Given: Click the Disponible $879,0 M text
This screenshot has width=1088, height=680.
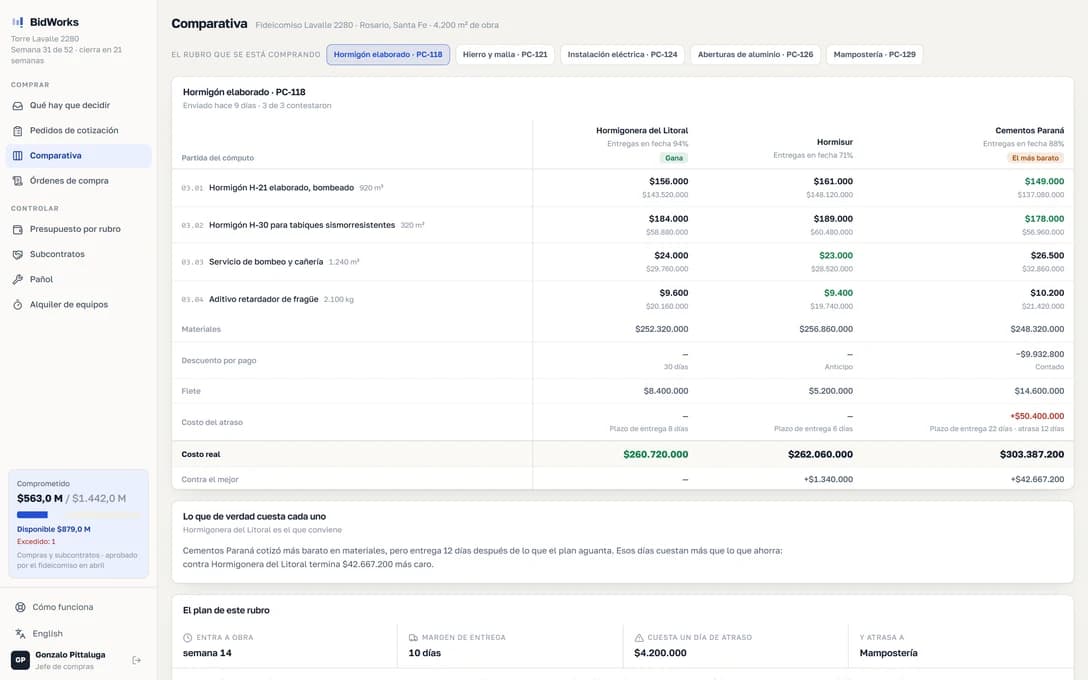Looking at the screenshot, I should coord(53,529).
